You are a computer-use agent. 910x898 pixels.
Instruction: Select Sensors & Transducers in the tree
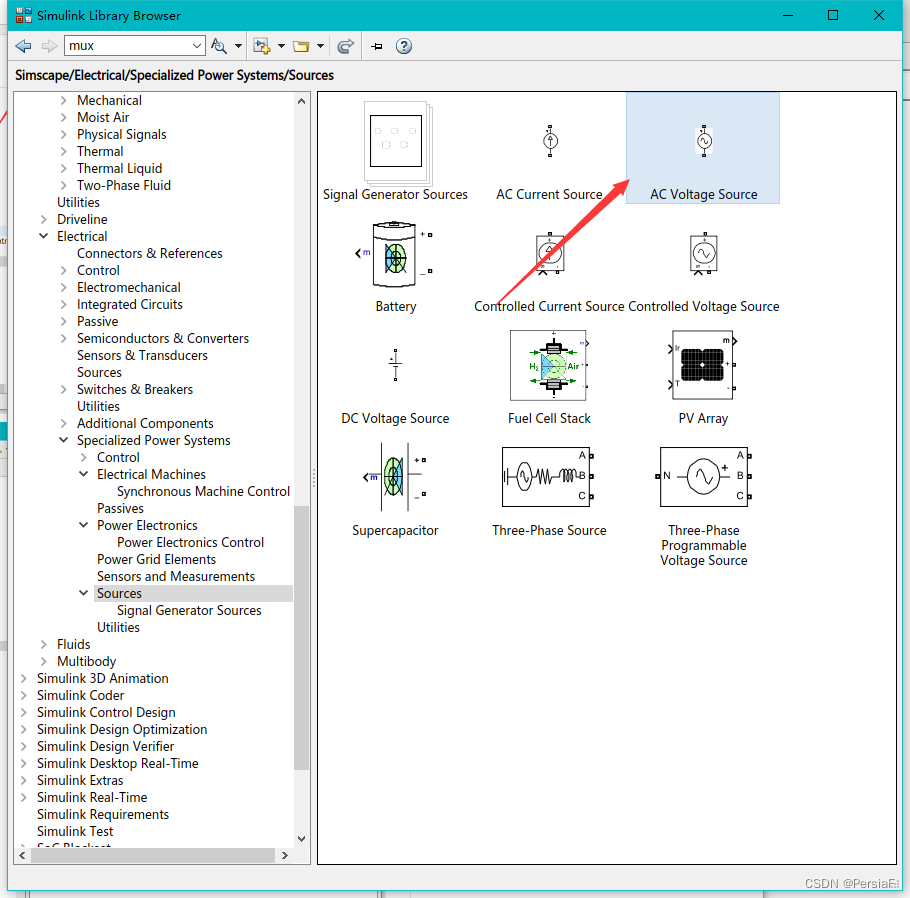tap(142, 355)
